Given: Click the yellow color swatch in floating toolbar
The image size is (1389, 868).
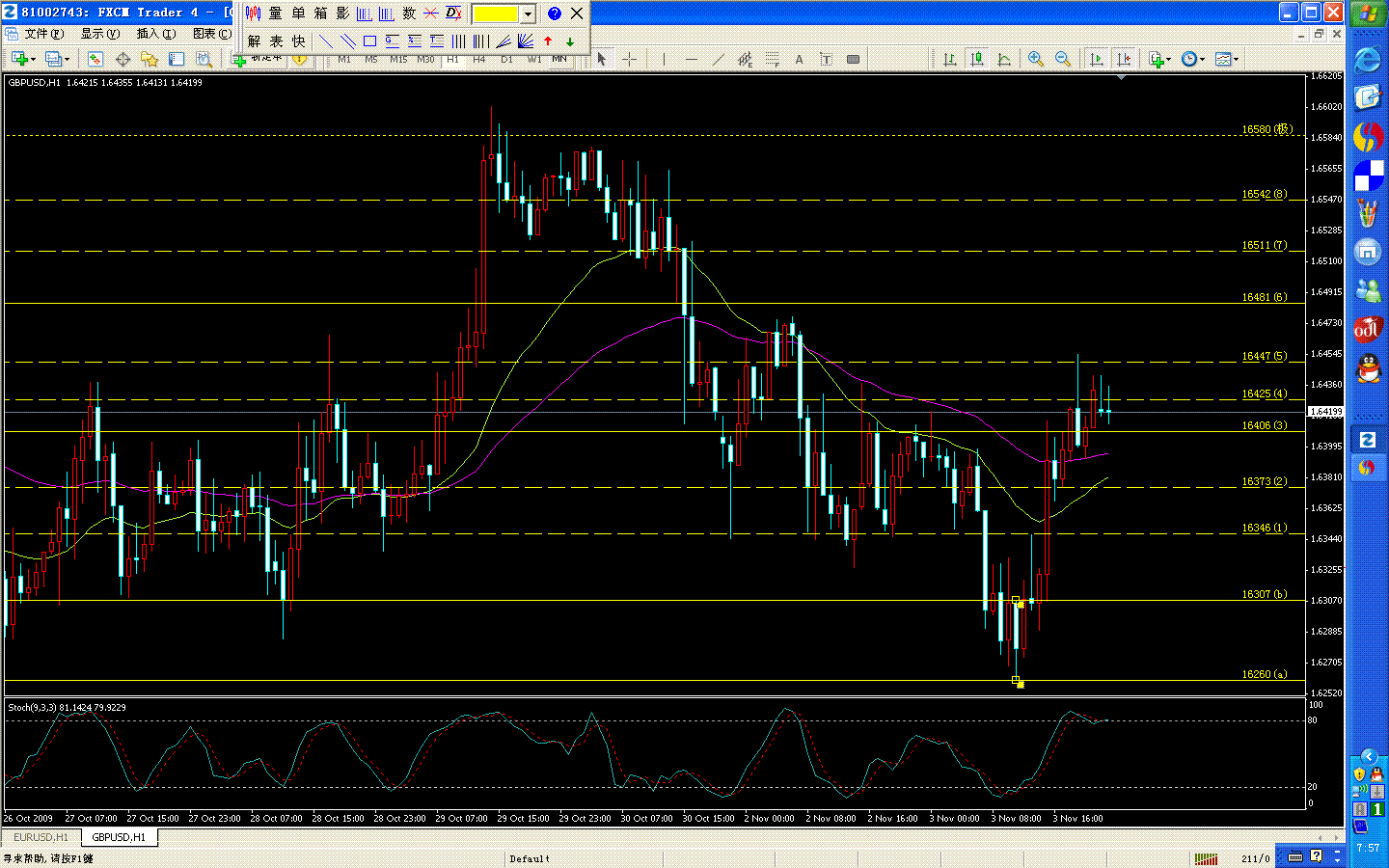Looking at the screenshot, I should click(x=495, y=14).
